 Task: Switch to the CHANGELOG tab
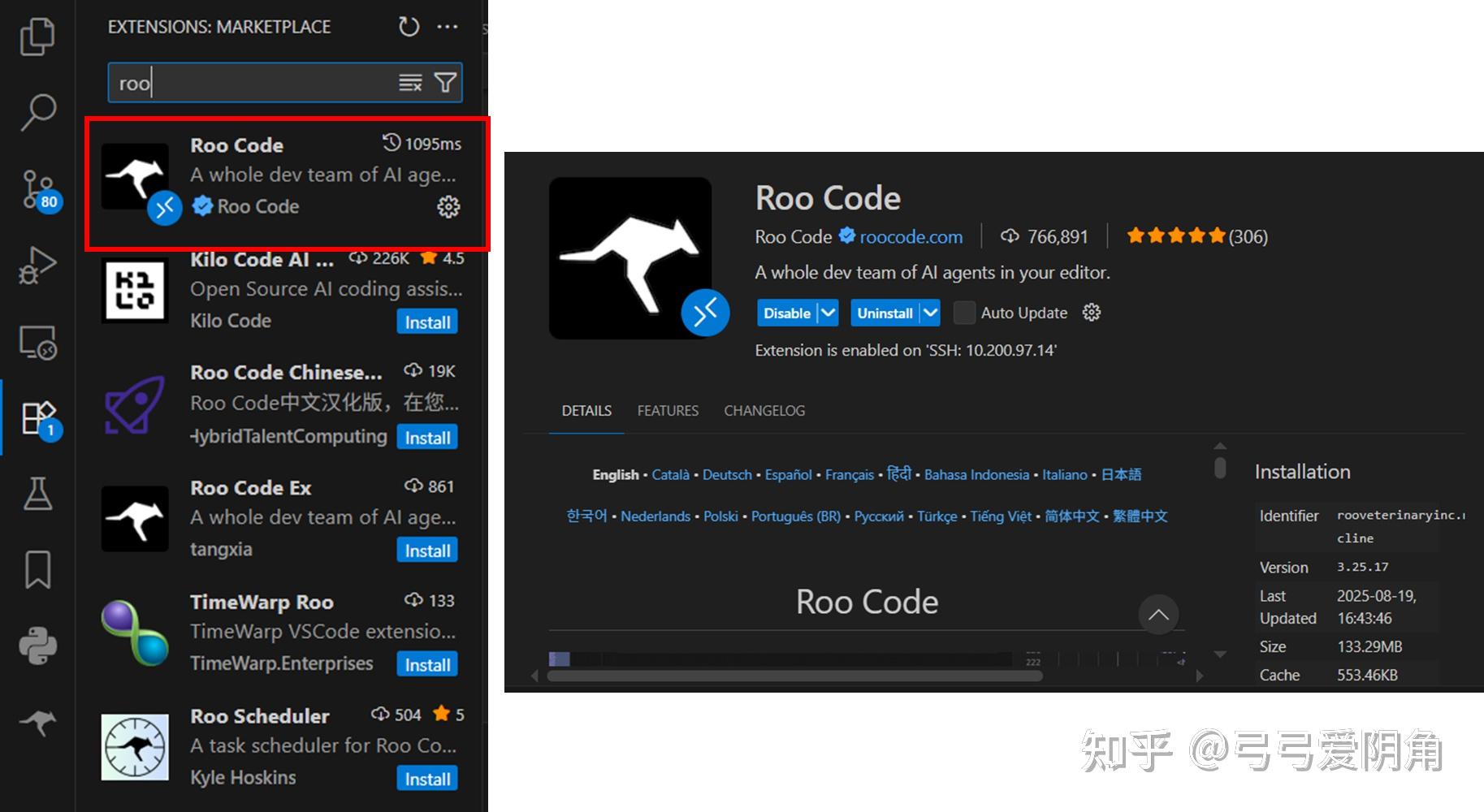point(764,411)
